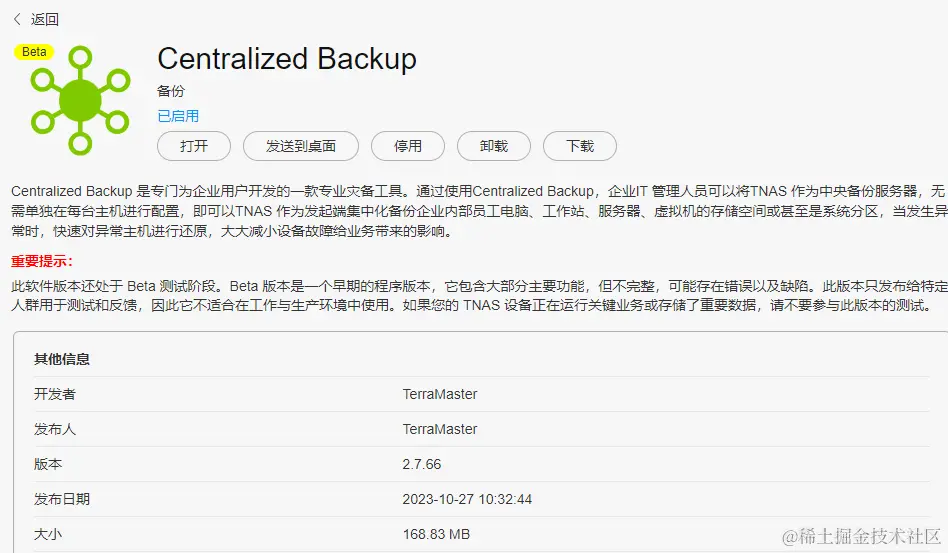Select the 发布人 TerraMaster value
948x553 pixels.
click(440, 429)
